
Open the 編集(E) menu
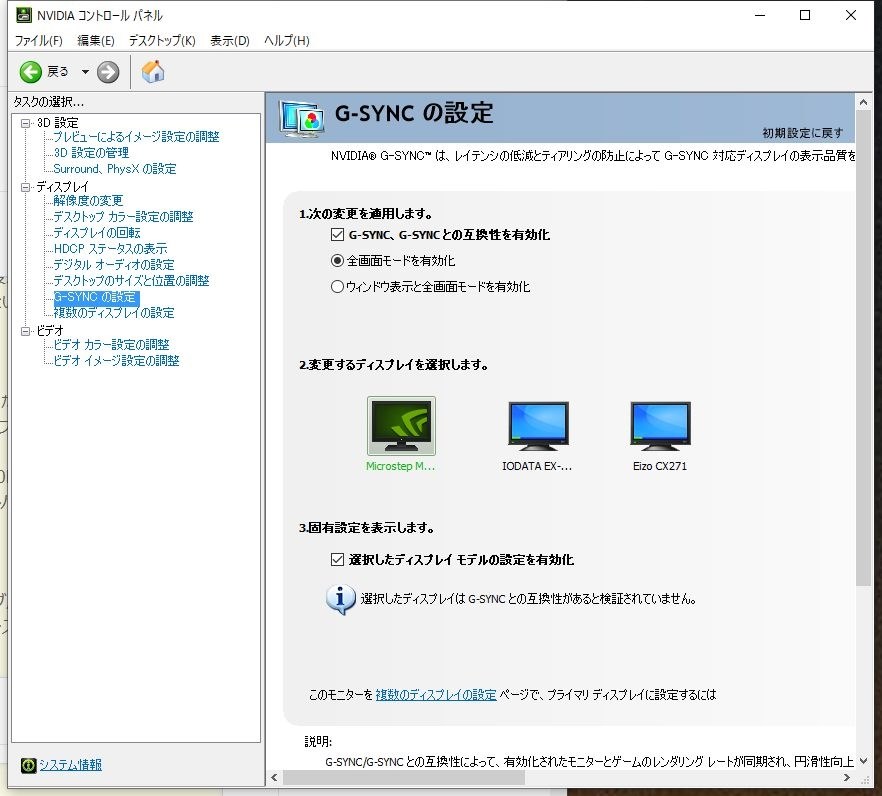96,41
